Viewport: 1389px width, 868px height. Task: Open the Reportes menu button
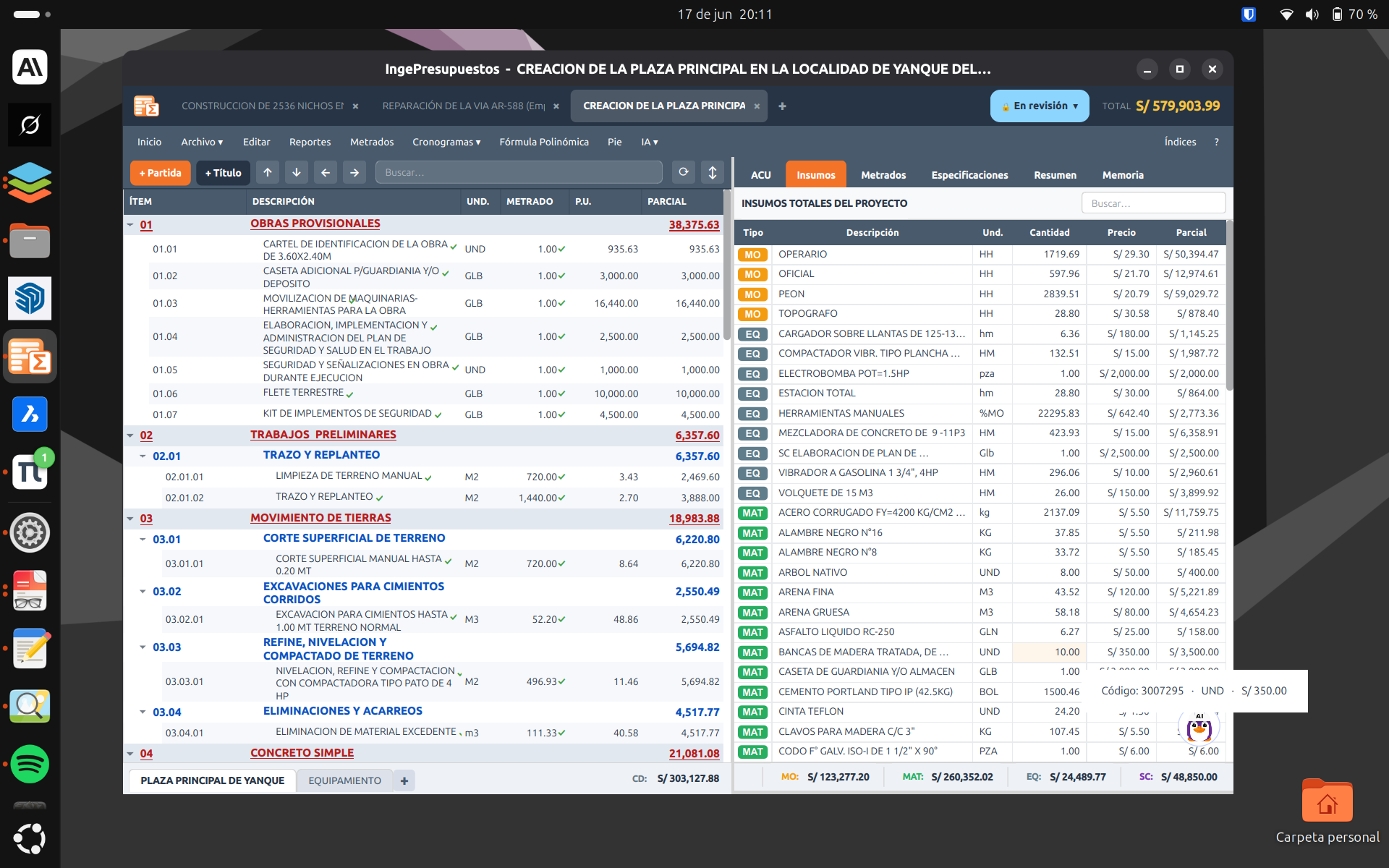pyautogui.click(x=310, y=142)
